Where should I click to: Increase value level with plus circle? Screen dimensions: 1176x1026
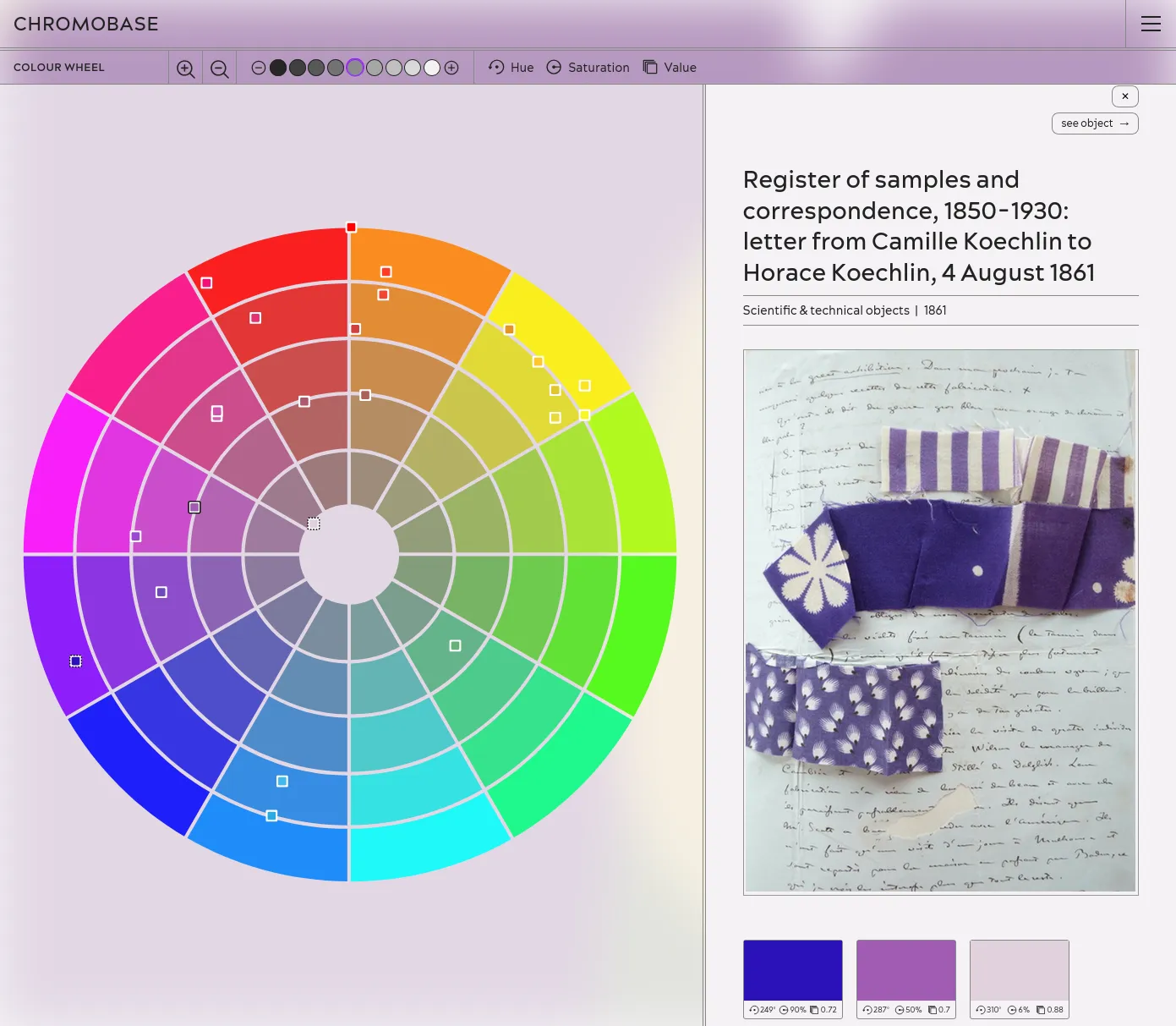[451, 68]
